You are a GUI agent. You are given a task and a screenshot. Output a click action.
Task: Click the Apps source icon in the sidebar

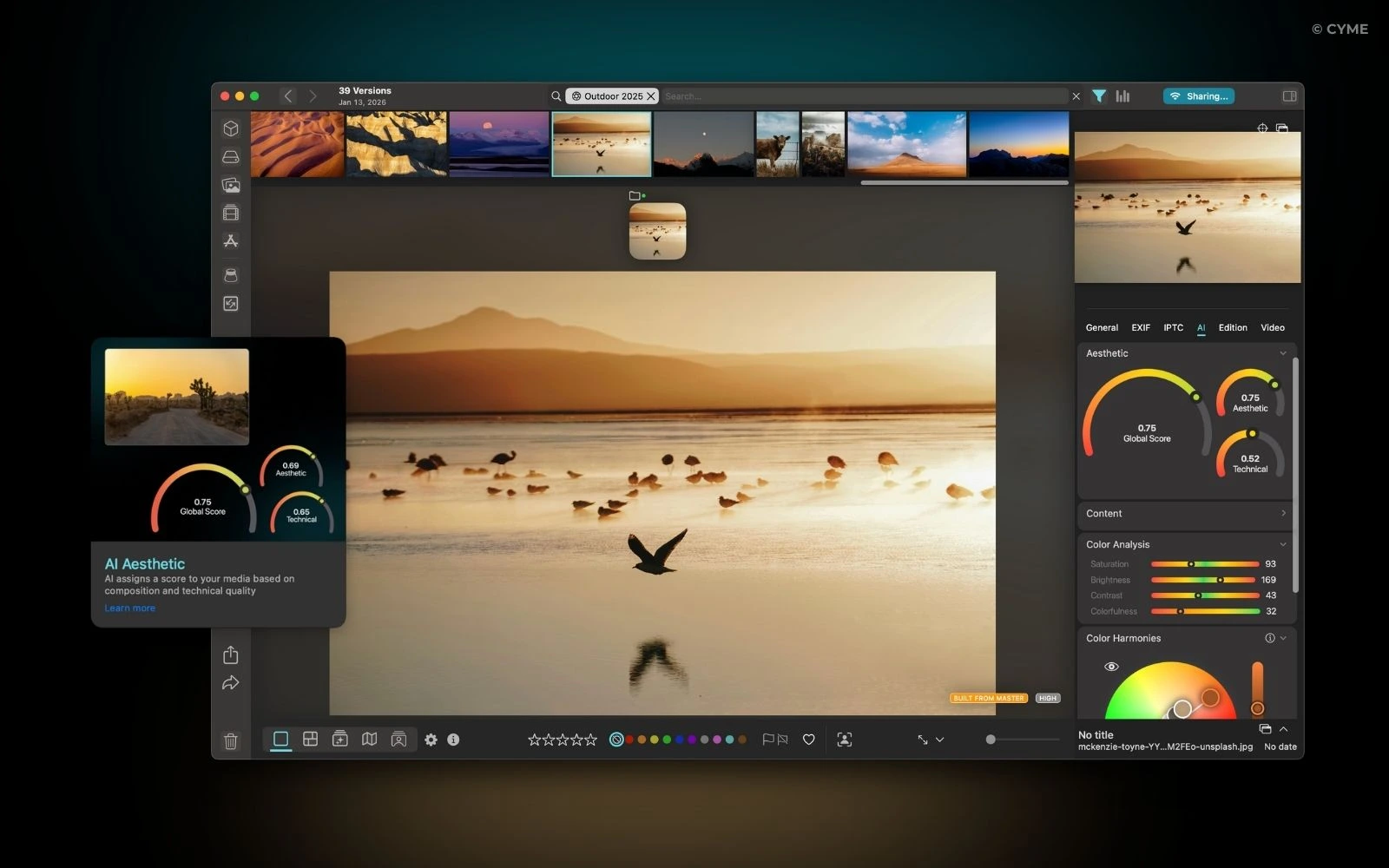click(230, 240)
